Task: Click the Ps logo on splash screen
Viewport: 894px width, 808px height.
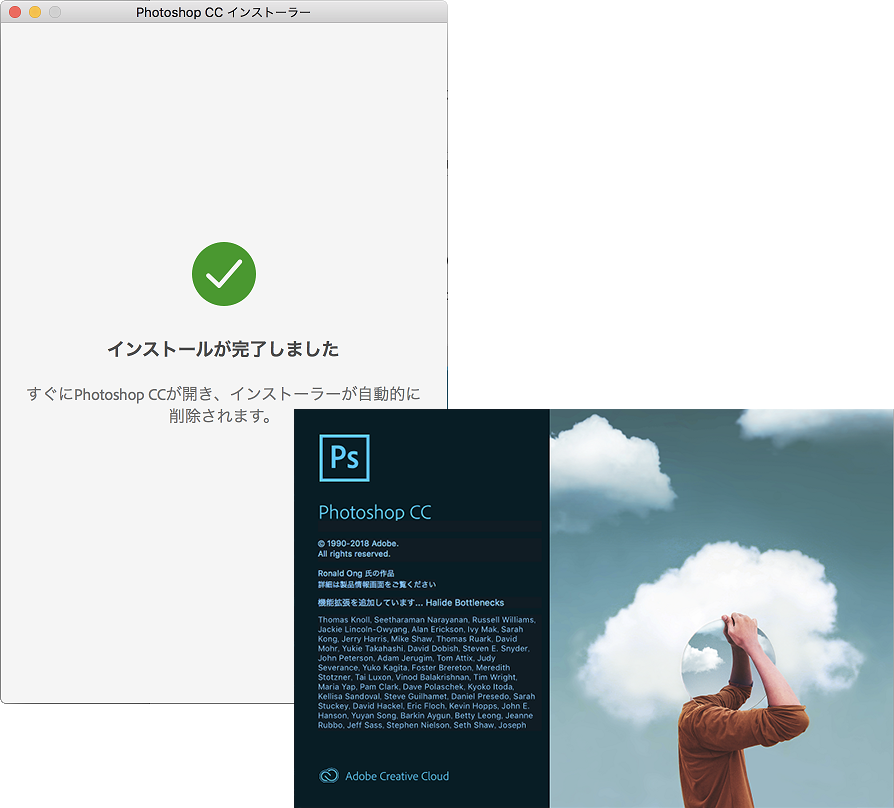Action: (x=344, y=458)
